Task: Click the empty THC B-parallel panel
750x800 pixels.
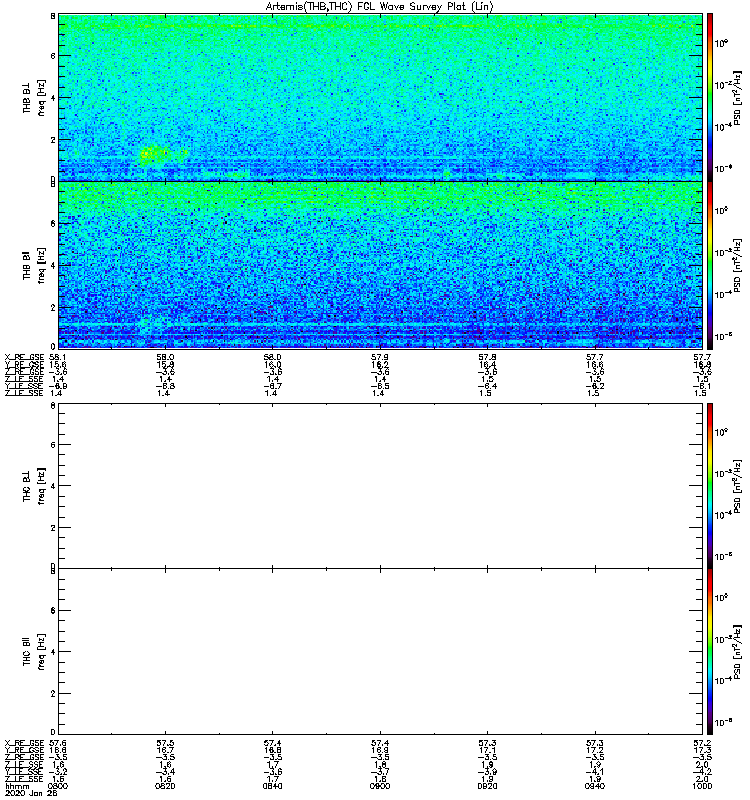Action: point(380,652)
